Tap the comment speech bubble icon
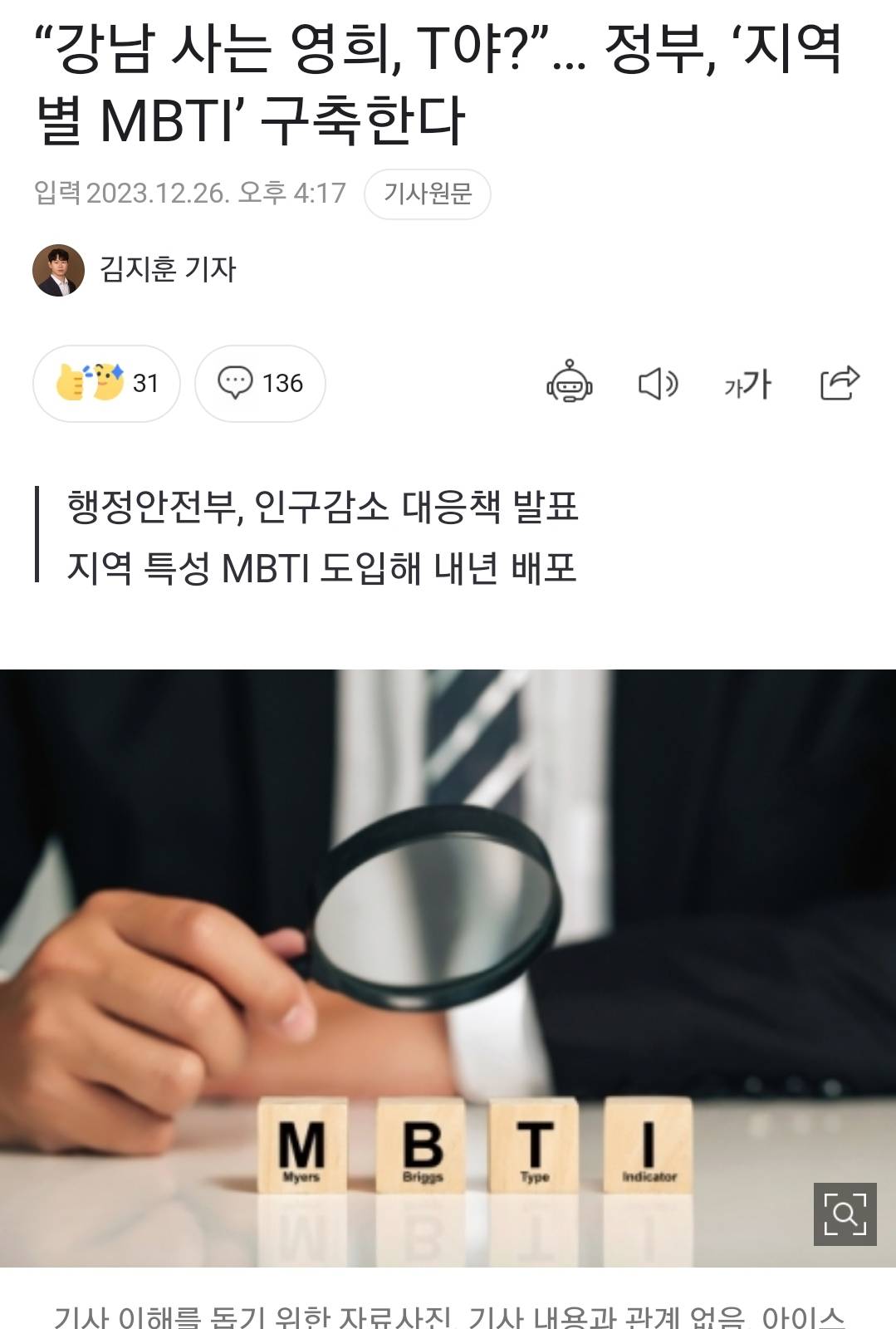This screenshot has height=1329, width=896. click(235, 383)
